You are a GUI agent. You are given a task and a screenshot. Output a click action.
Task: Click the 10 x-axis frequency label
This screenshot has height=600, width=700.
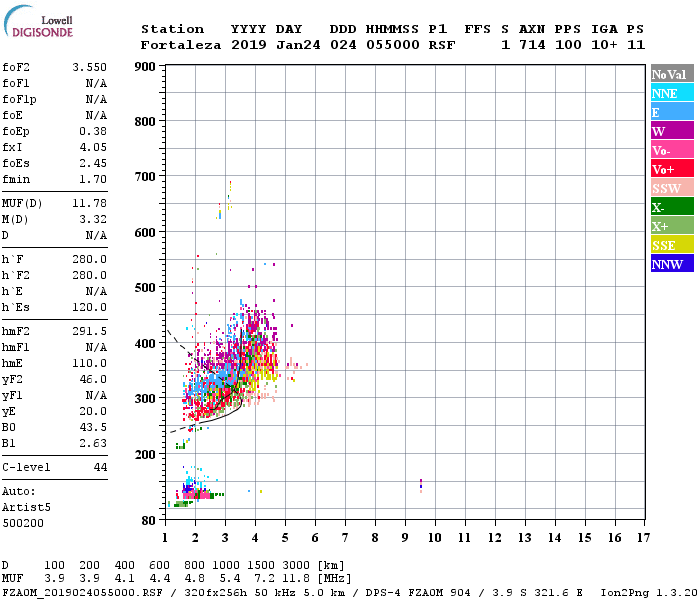point(435,538)
